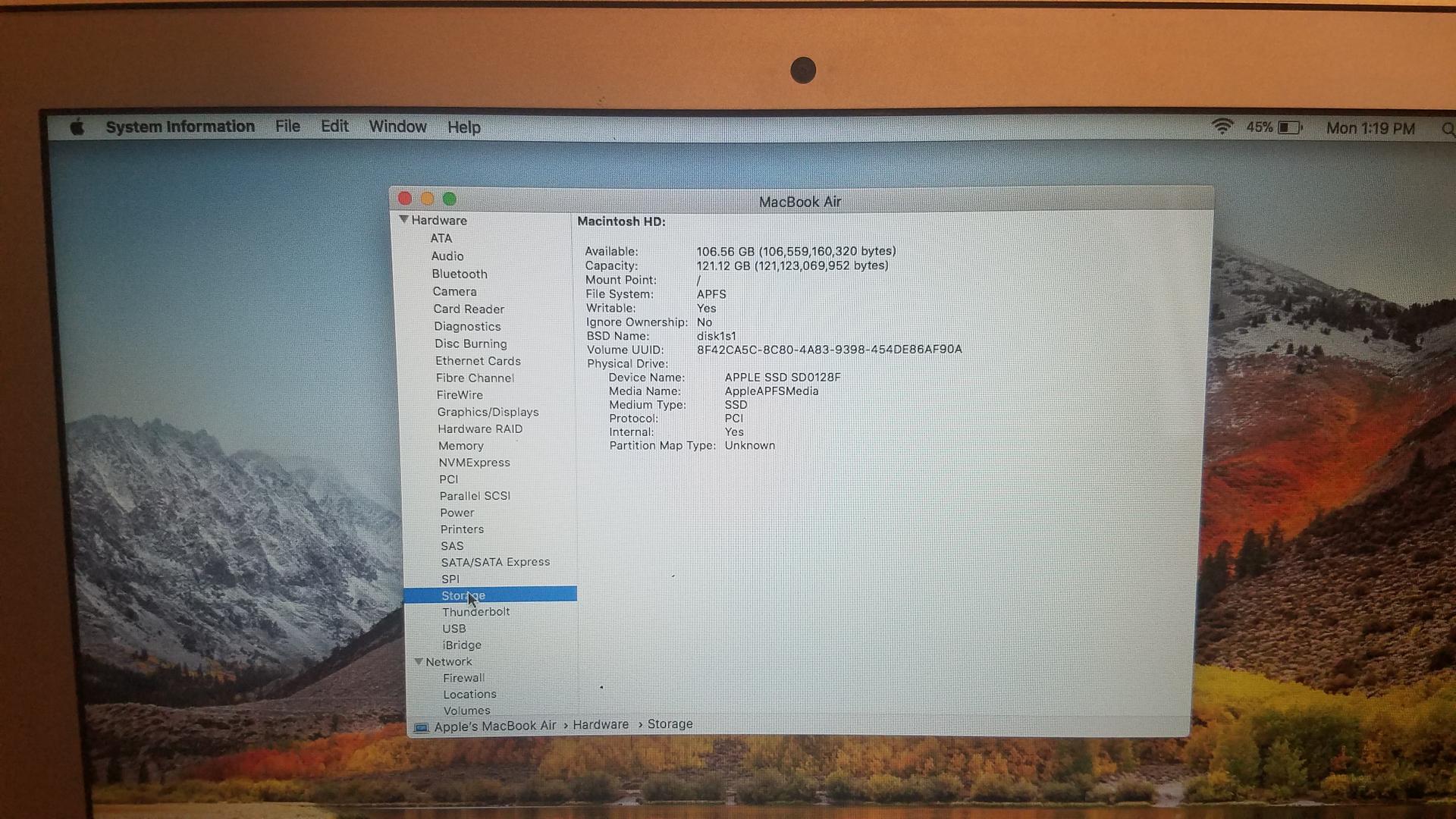The width and height of the screenshot is (1456, 819).
Task: Click the laptop icon in the path bar
Action: point(421,727)
